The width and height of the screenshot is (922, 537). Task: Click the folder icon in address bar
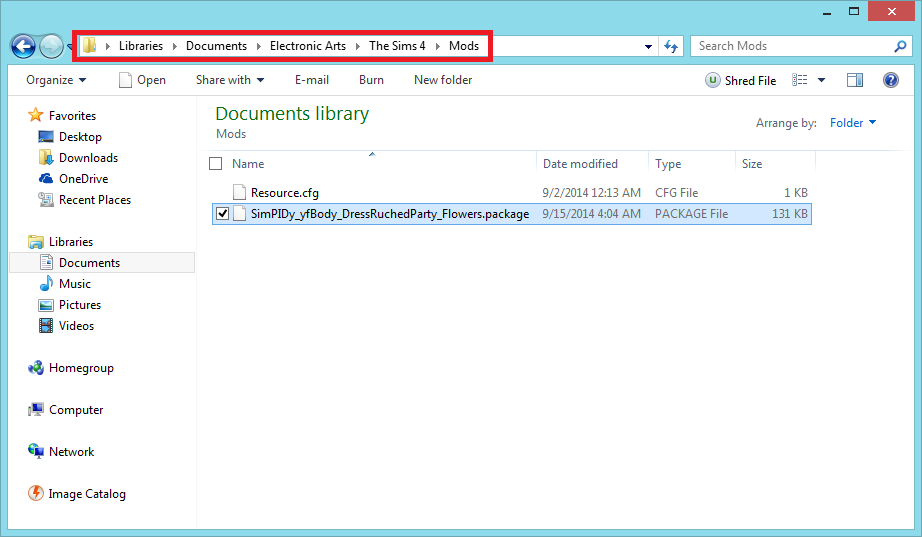89,45
